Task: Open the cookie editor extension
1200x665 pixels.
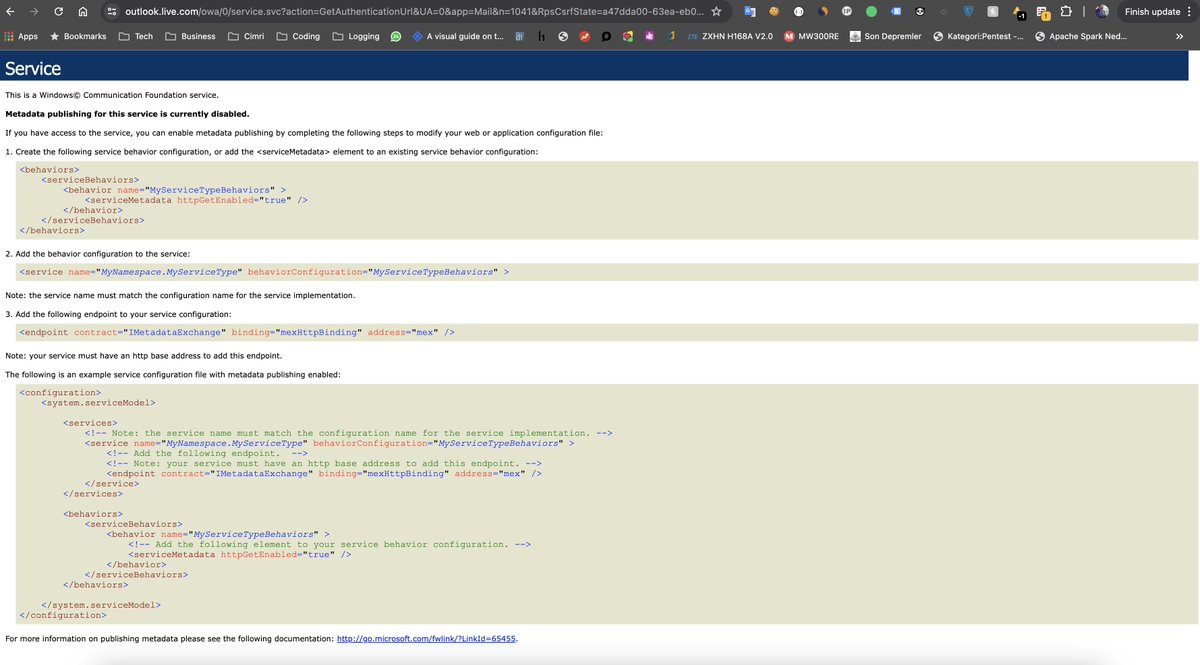Action: click(774, 11)
